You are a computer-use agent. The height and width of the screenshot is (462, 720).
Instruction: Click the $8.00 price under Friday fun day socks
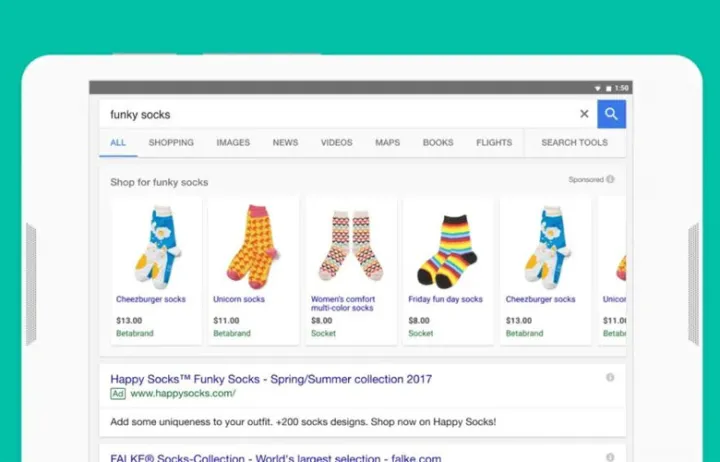pyautogui.click(x=419, y=321)
